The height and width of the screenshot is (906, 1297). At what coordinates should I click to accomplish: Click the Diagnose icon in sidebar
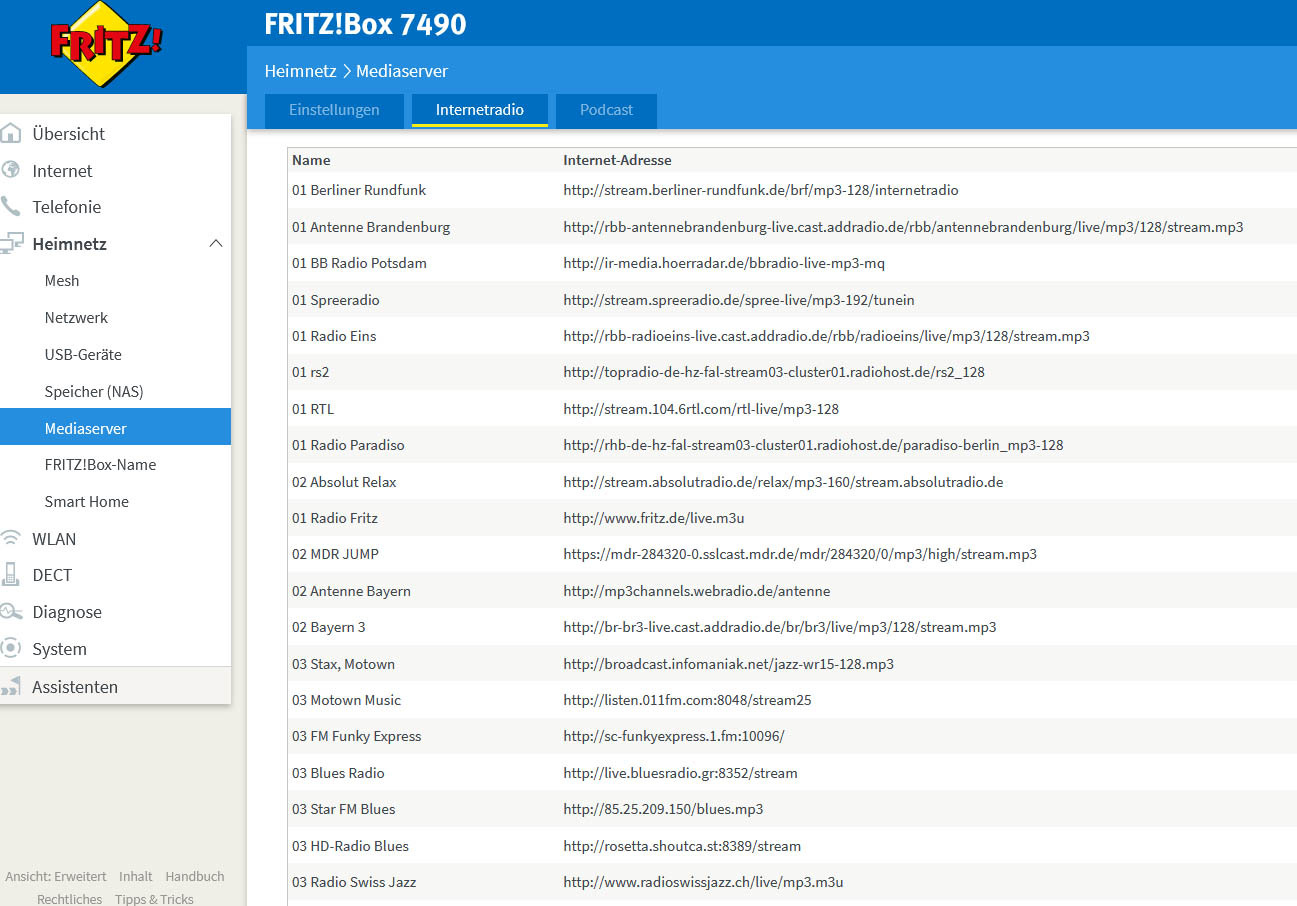(11, 612)
